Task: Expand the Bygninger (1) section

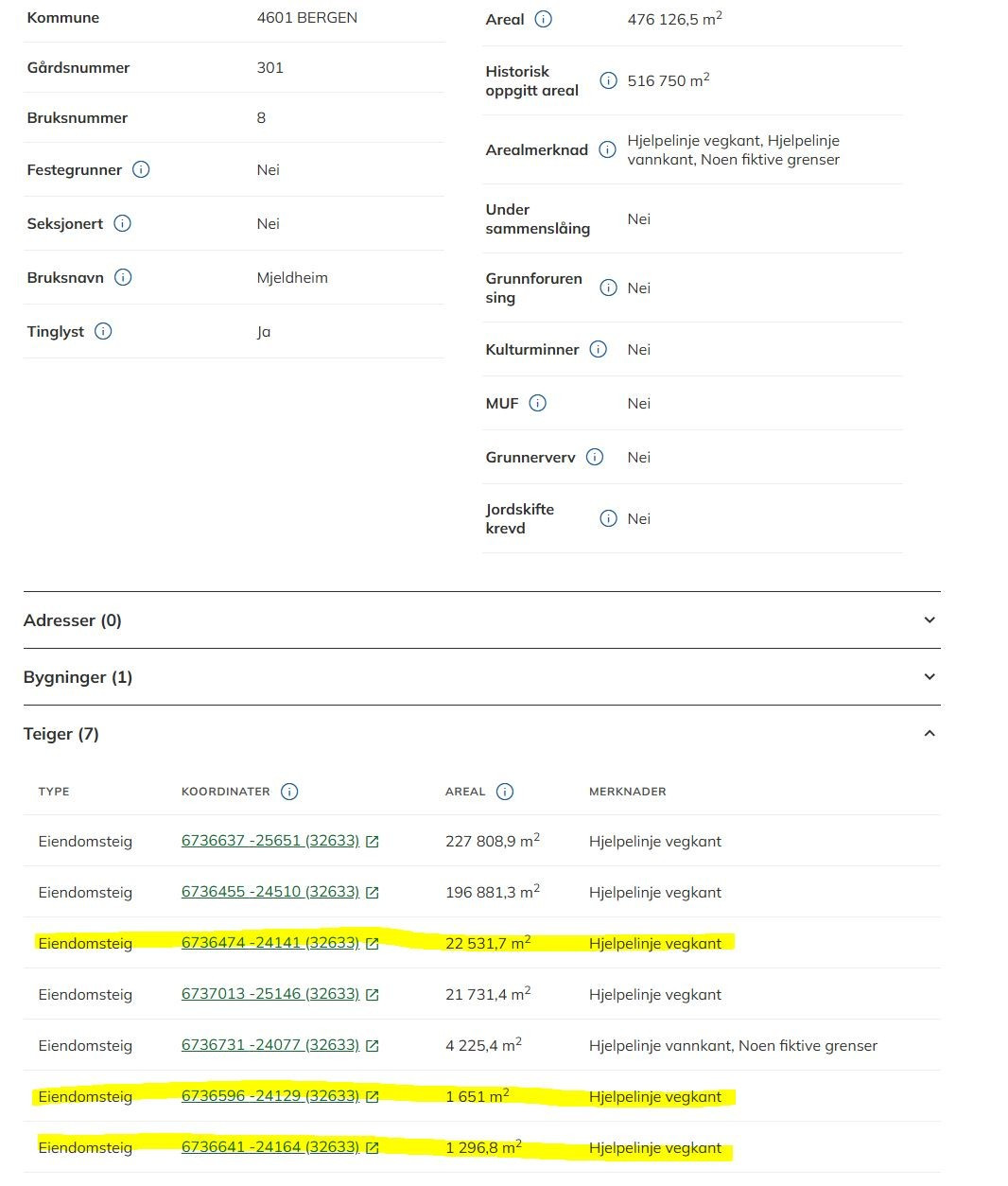Action: pos(482,677)
